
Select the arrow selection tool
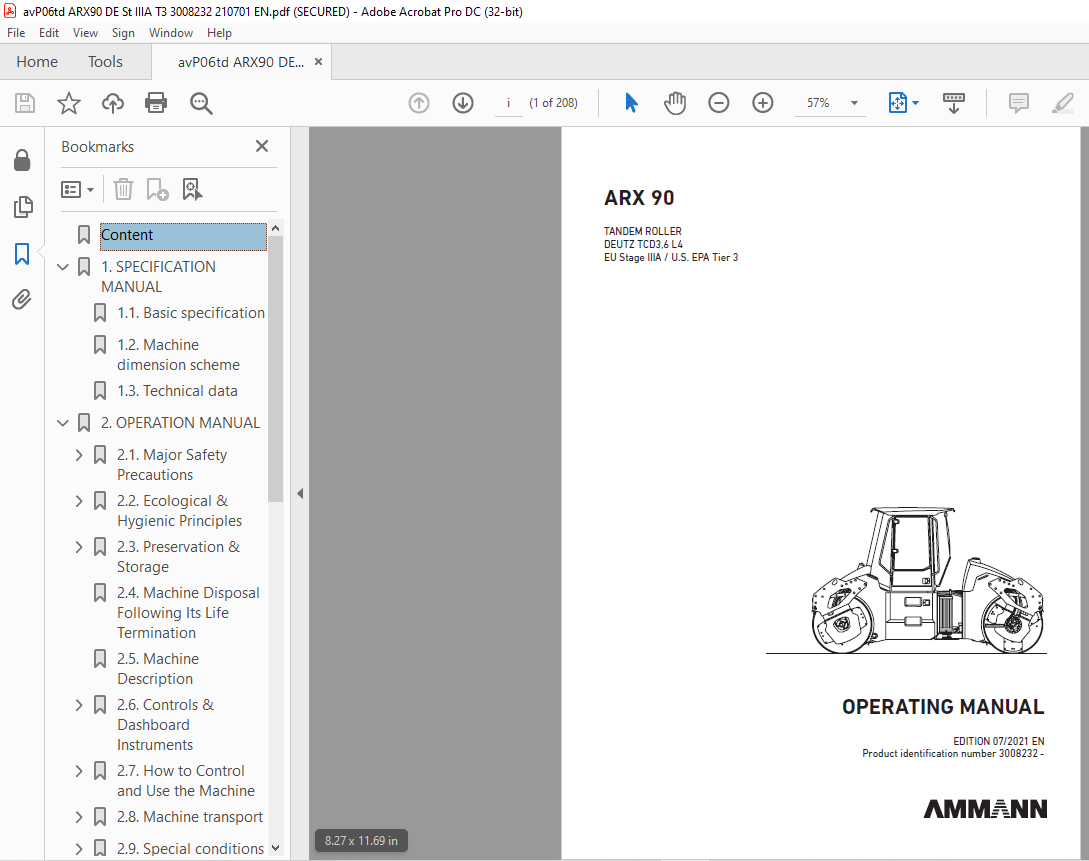(x=631, y=103)
